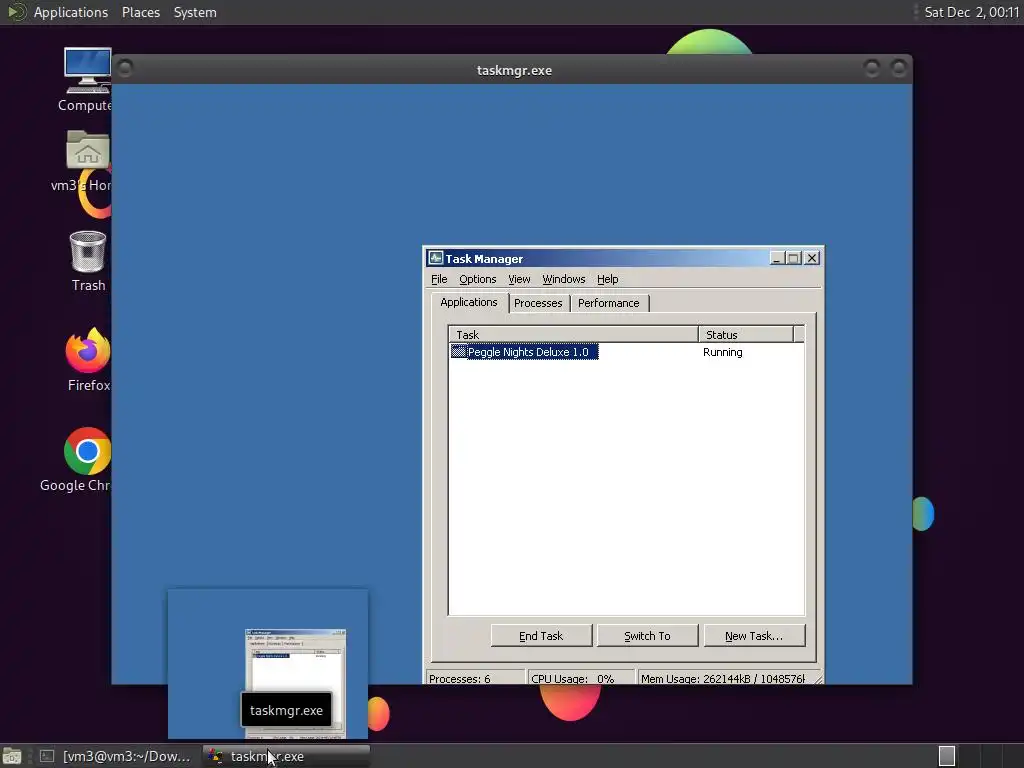The image size is (1024, 768).
Task: Open the System menu in top panel
Action: coord(195,12)
